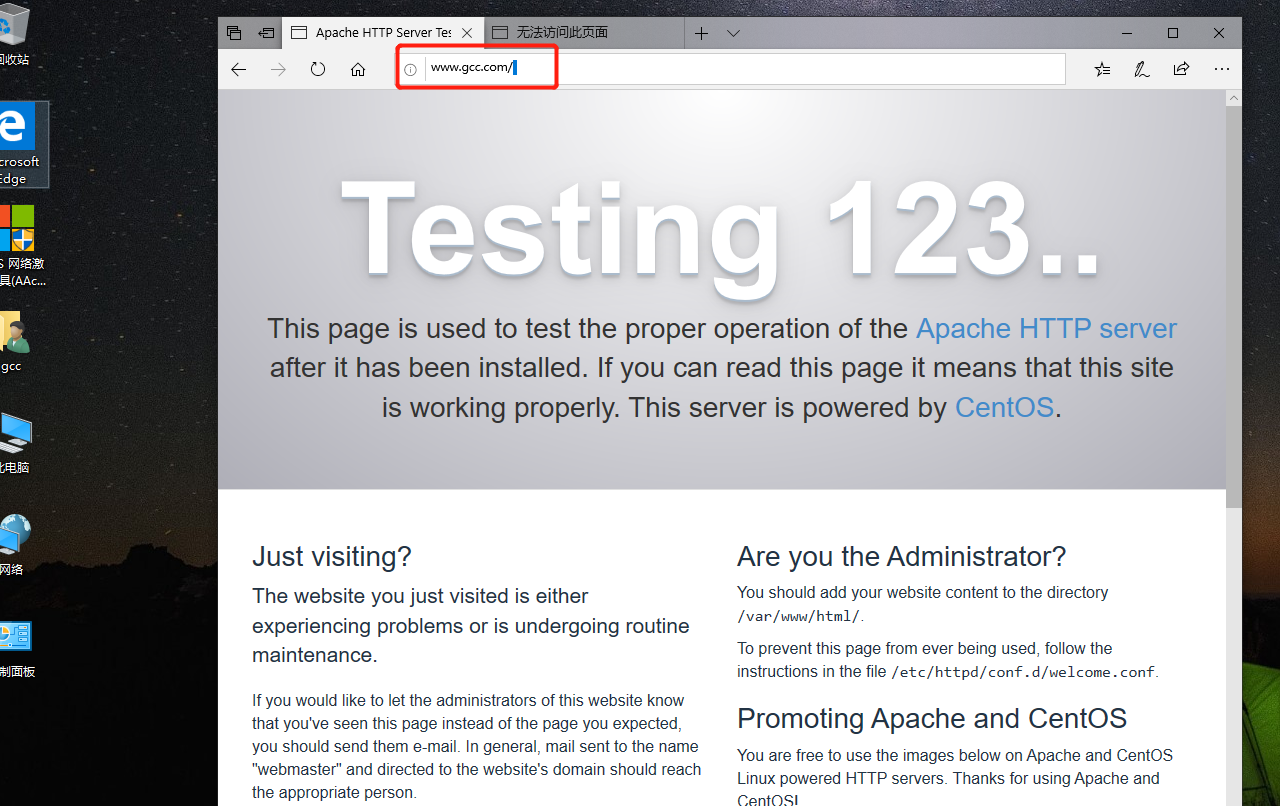Image resolution: width=1280 pixels, height=806 pixels.
Task: Select the 网络 Network desktop icon
Action: click(14, 545)
